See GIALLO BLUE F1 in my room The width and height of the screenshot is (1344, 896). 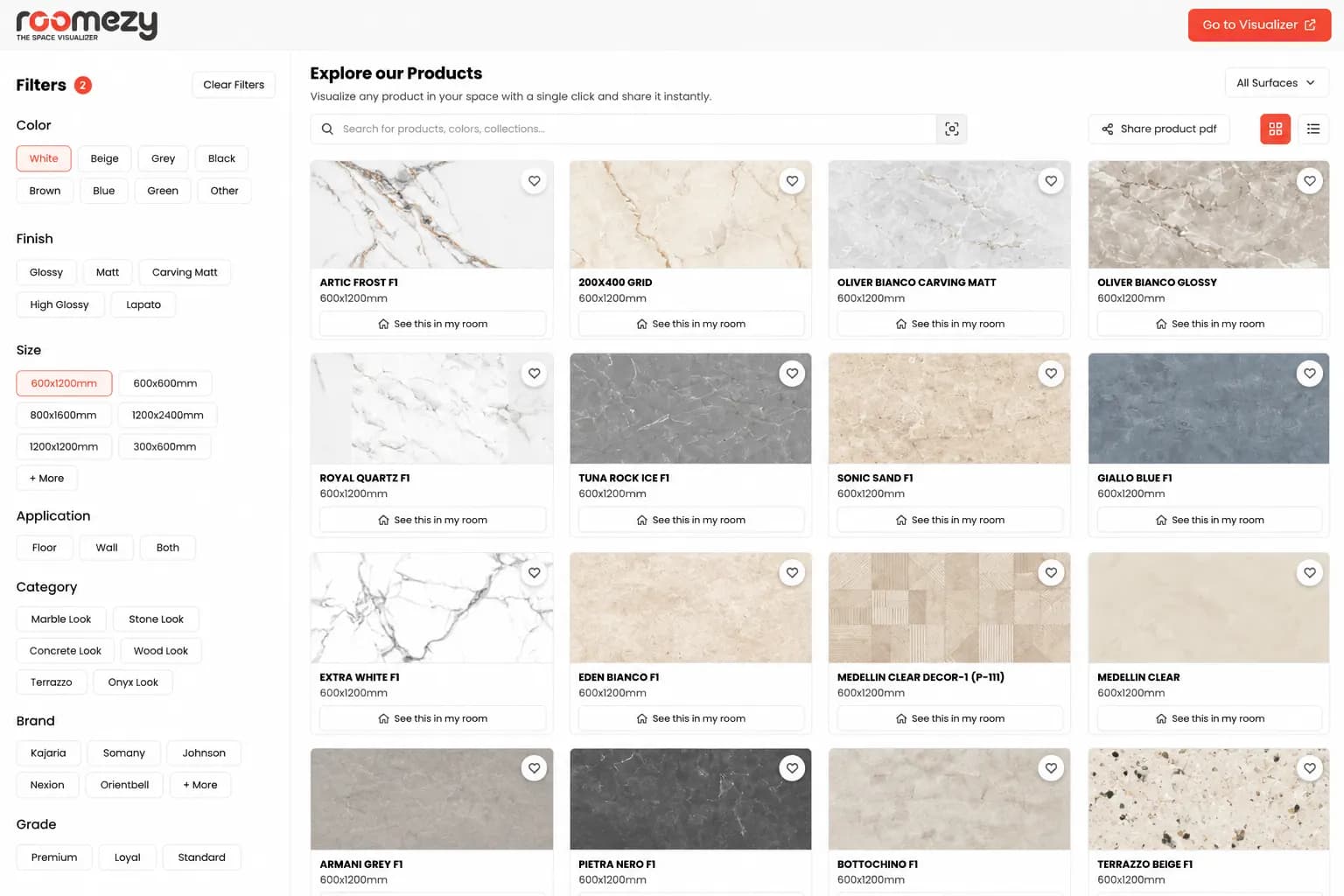[x=1209, y=520]
